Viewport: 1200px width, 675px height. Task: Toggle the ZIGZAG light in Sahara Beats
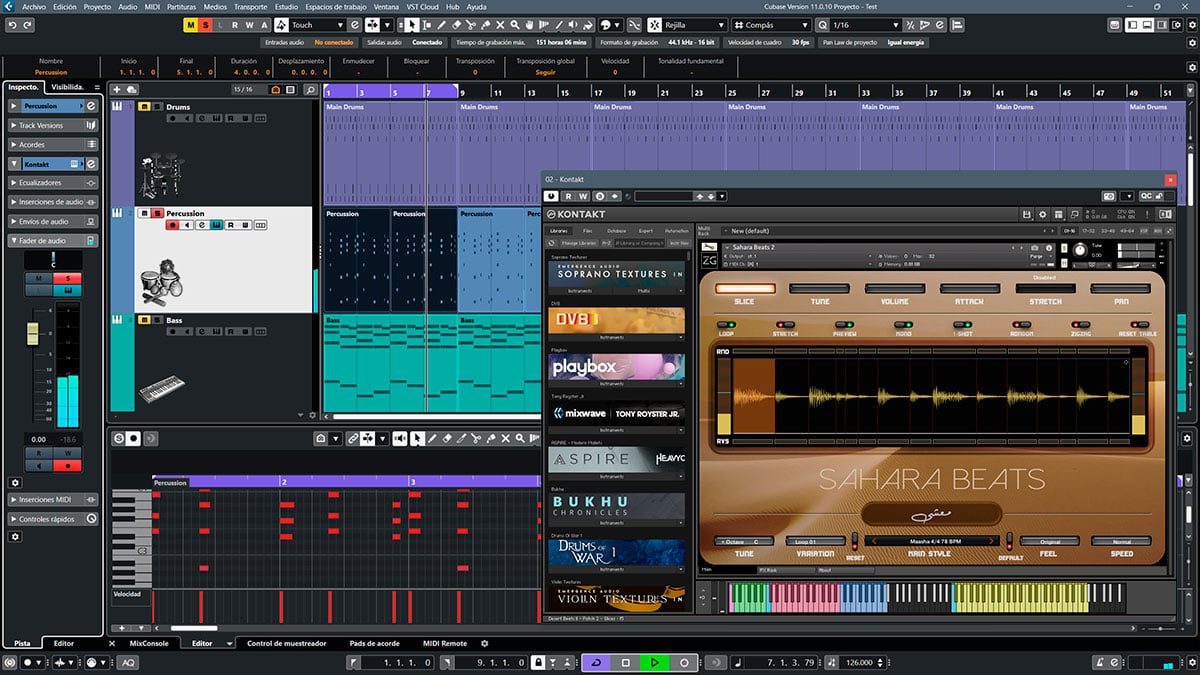click(x=1080, y=325)
